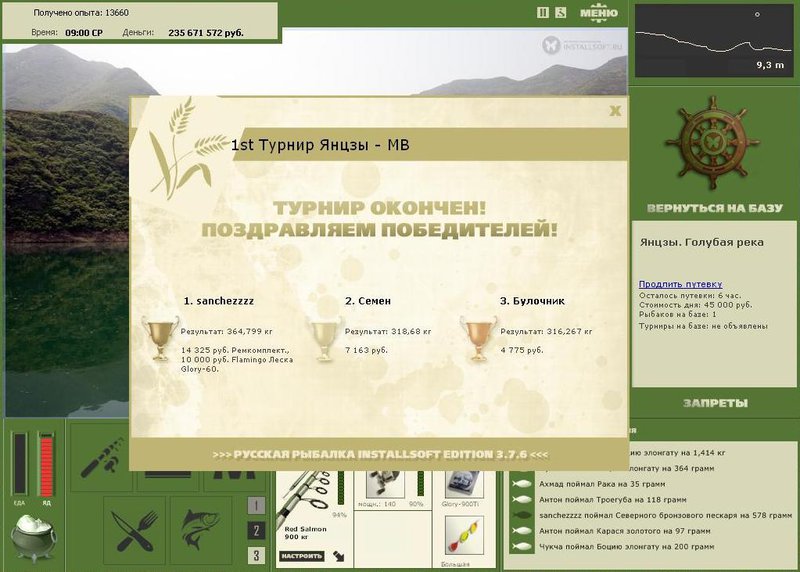Image resolution: width=800 pixels, height=572 pixels.
Task: Open the crossed knife and fork icon
Action: 135,531
